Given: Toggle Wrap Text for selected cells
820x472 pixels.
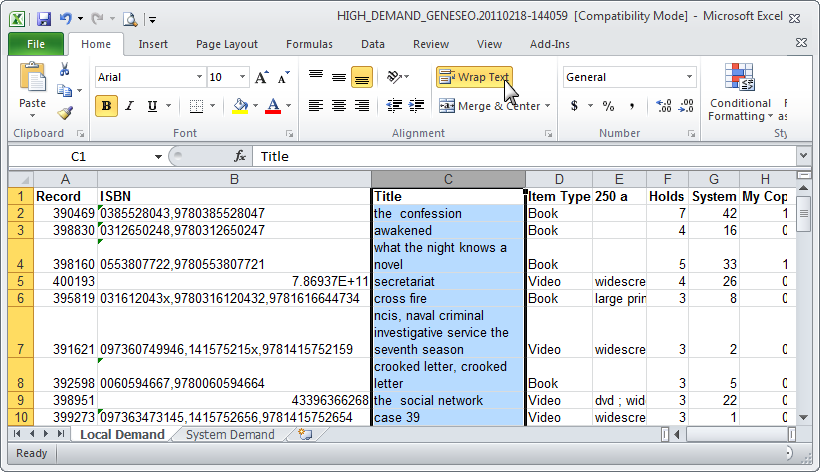Looking at the screenshot, I should point(474,77).
